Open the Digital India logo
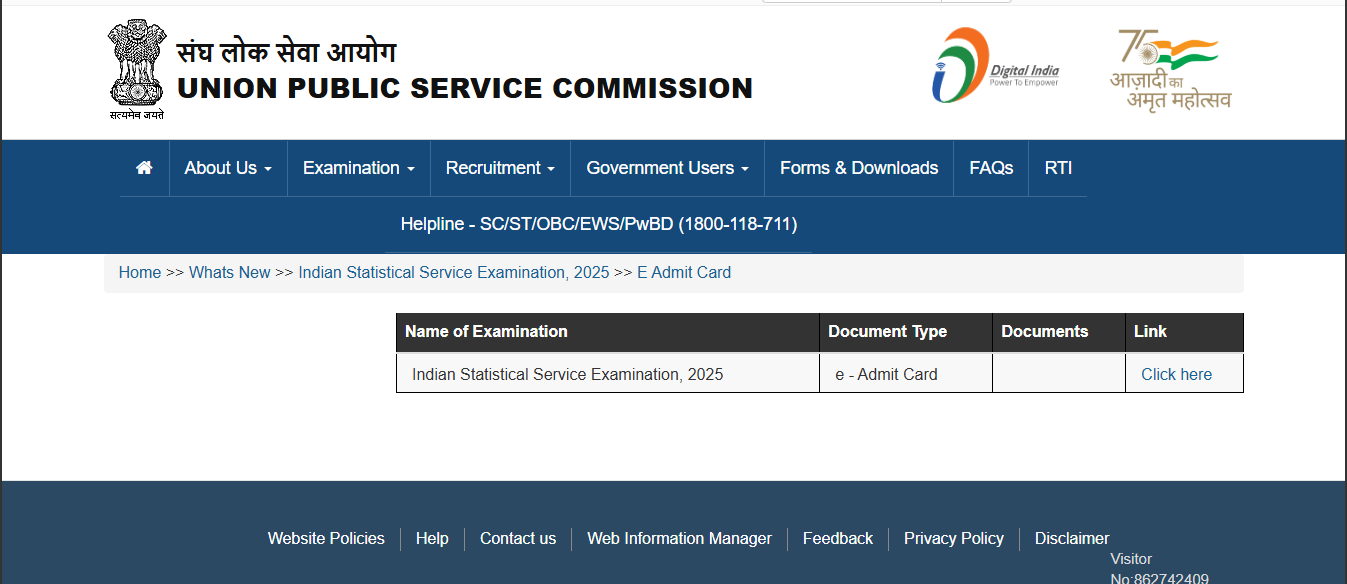Viewport: 1347px width, 584px height. pyautogui.click(x=994, y=66)
